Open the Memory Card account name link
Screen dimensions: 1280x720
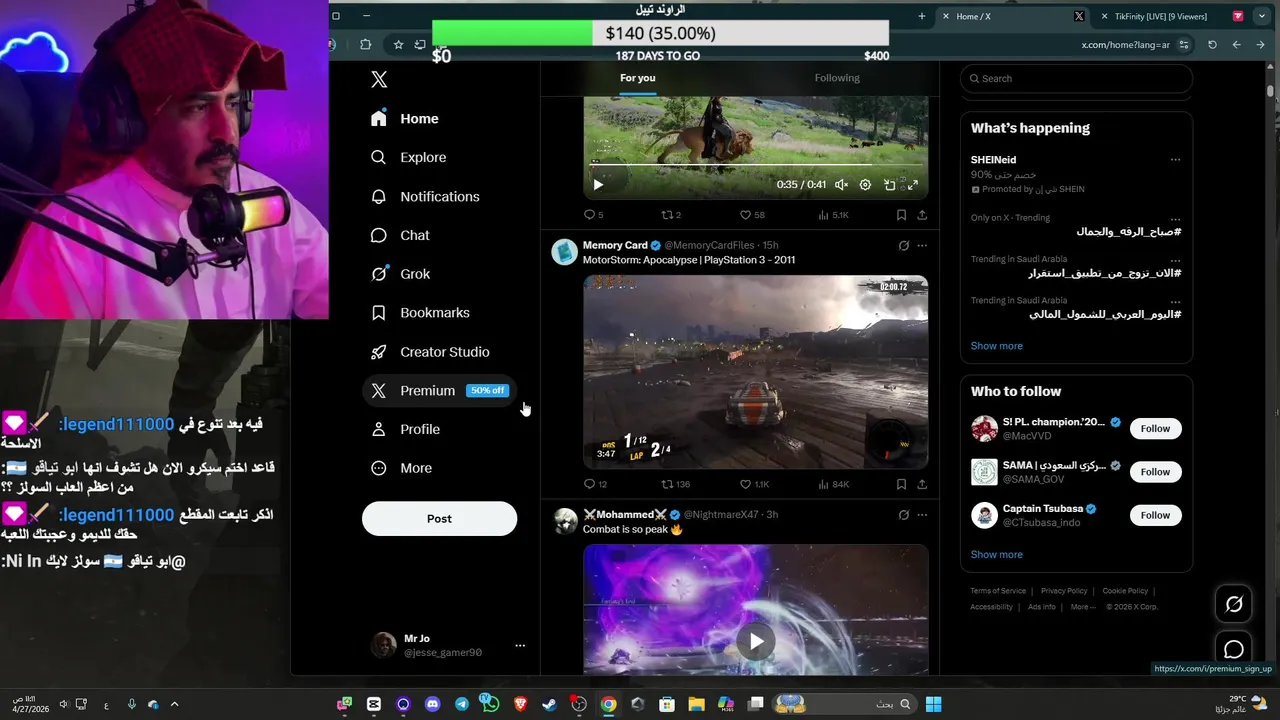tap(615, 245)
